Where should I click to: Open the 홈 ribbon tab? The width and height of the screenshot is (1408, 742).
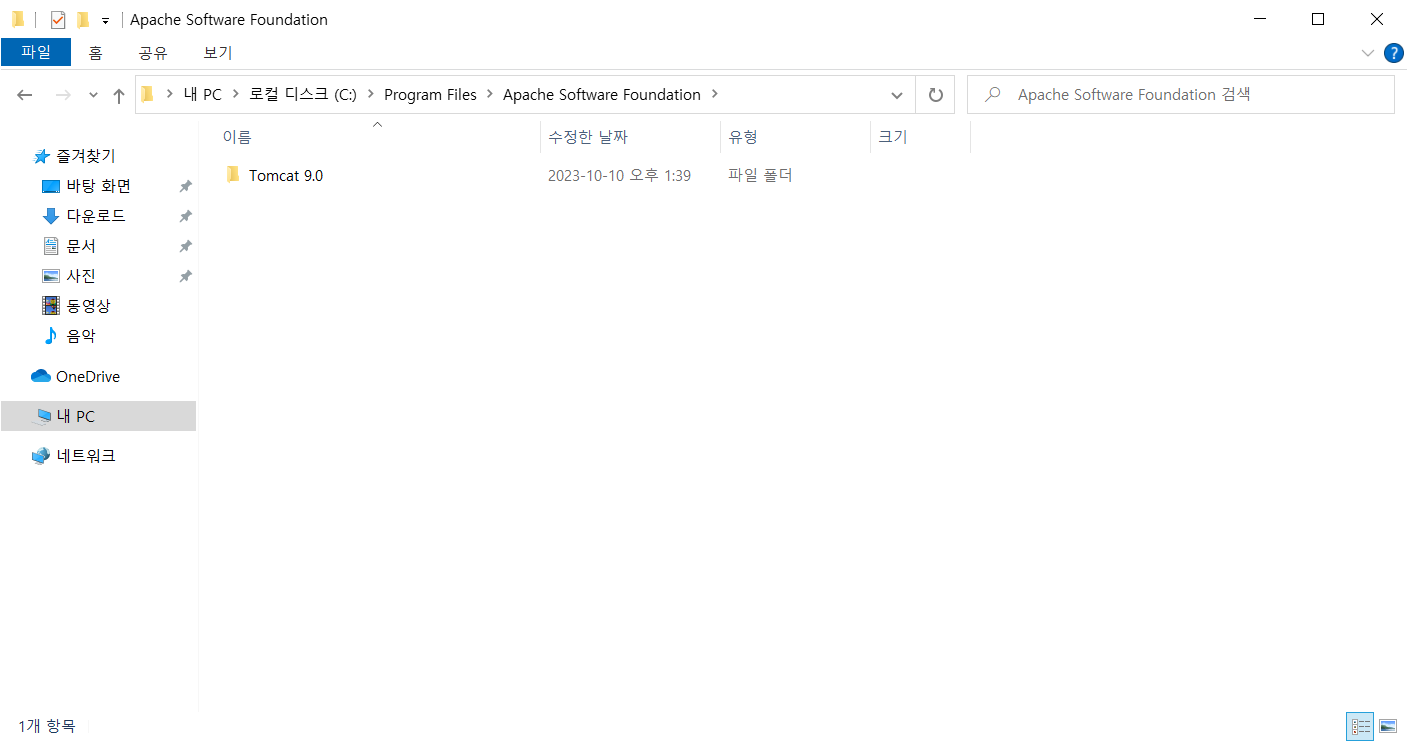95,53
